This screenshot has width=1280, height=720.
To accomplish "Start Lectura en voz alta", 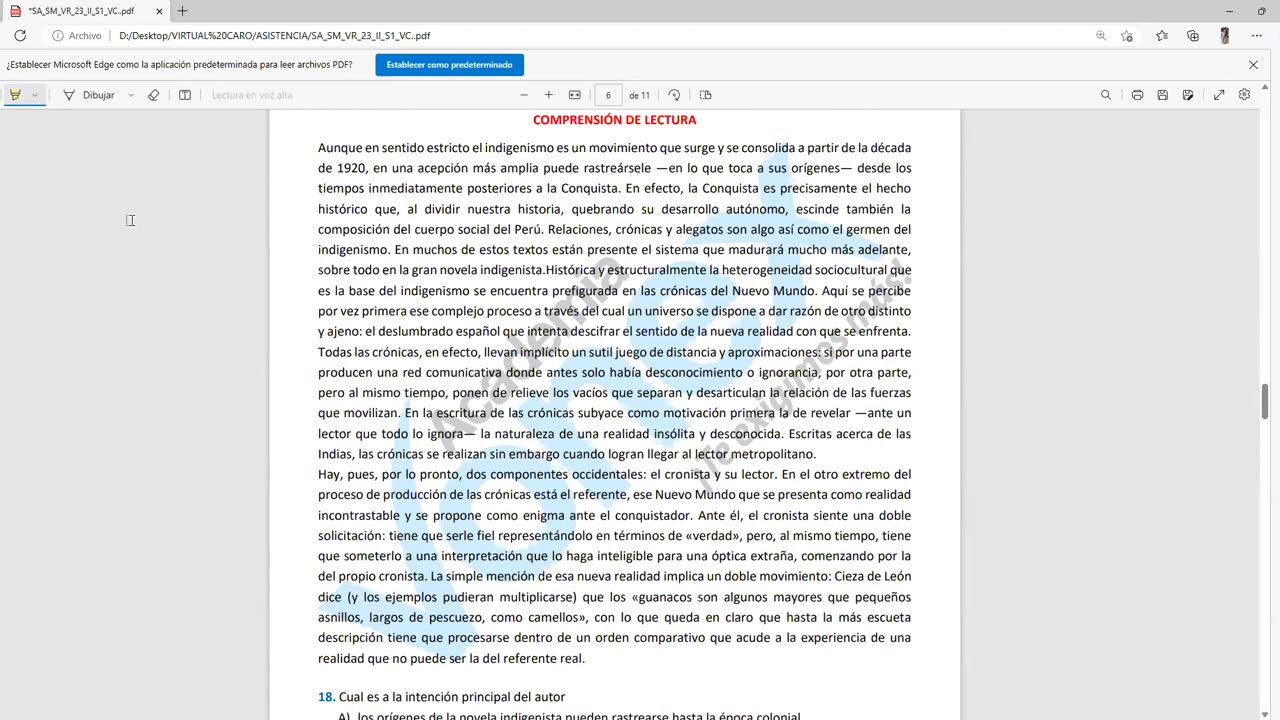I will [252, 95].
